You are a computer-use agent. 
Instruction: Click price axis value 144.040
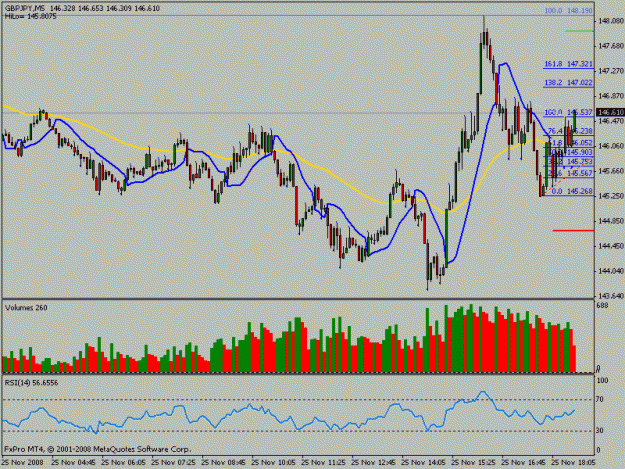tap(611, 271)
